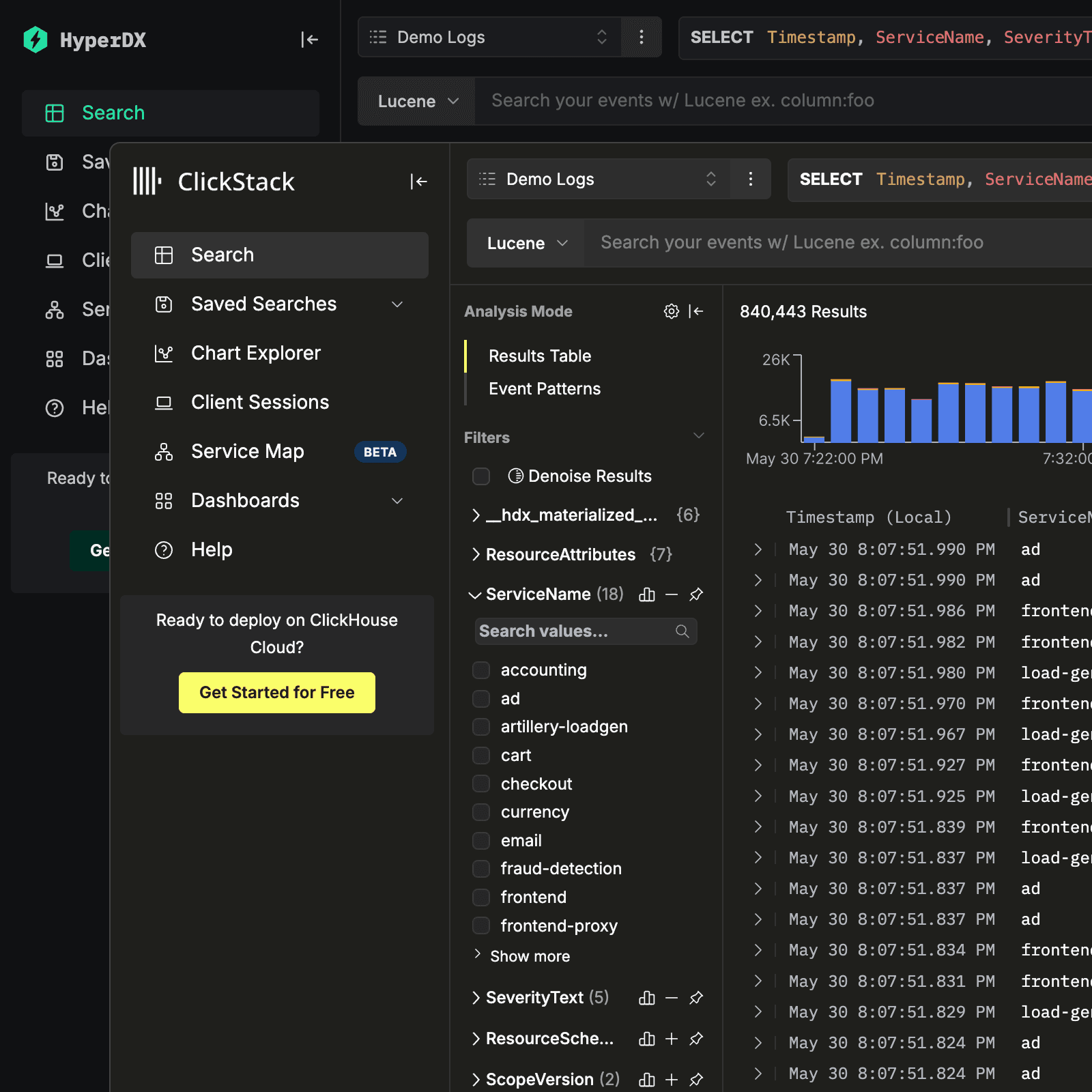Select Event Patterns analysis mode
The width and height of the screenshot is (1092, 1092).
[x=545, y=389]
